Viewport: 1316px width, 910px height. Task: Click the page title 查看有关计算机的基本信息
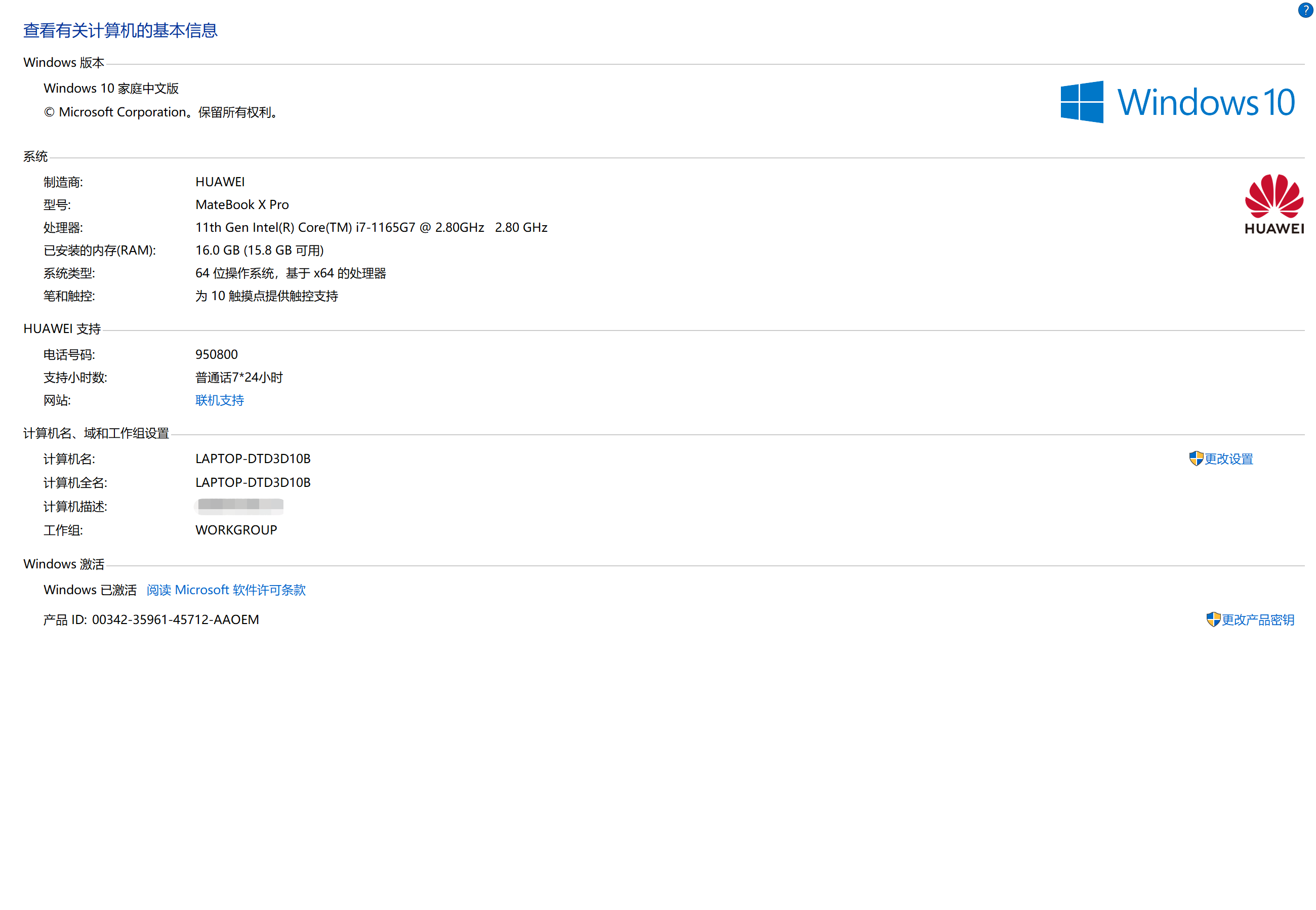pyautogui.click(x=120, y=30)
